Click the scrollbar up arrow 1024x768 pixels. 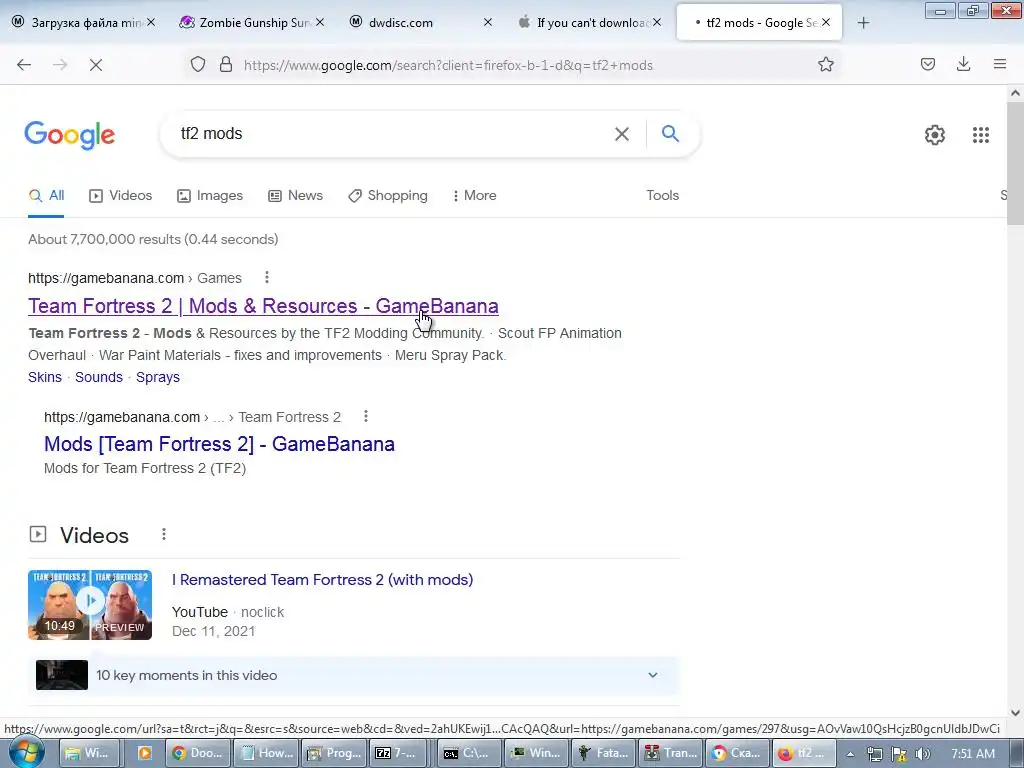1015,93
